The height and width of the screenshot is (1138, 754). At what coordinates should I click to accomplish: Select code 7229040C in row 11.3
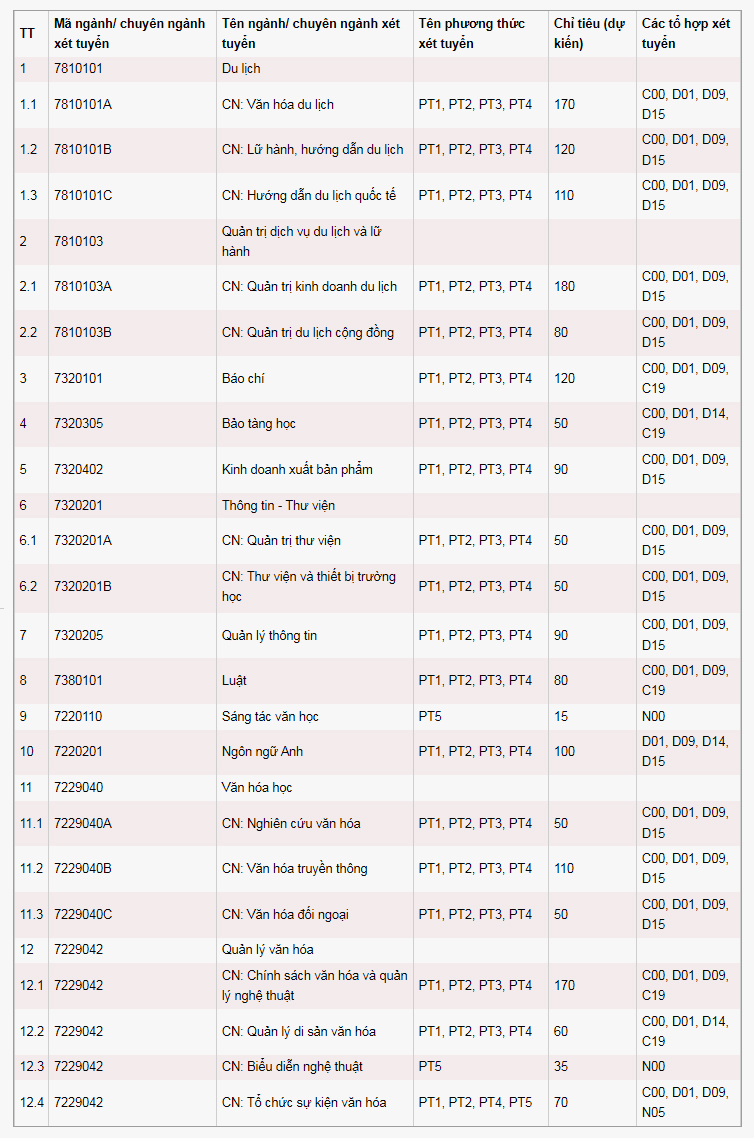coord(83,914)
